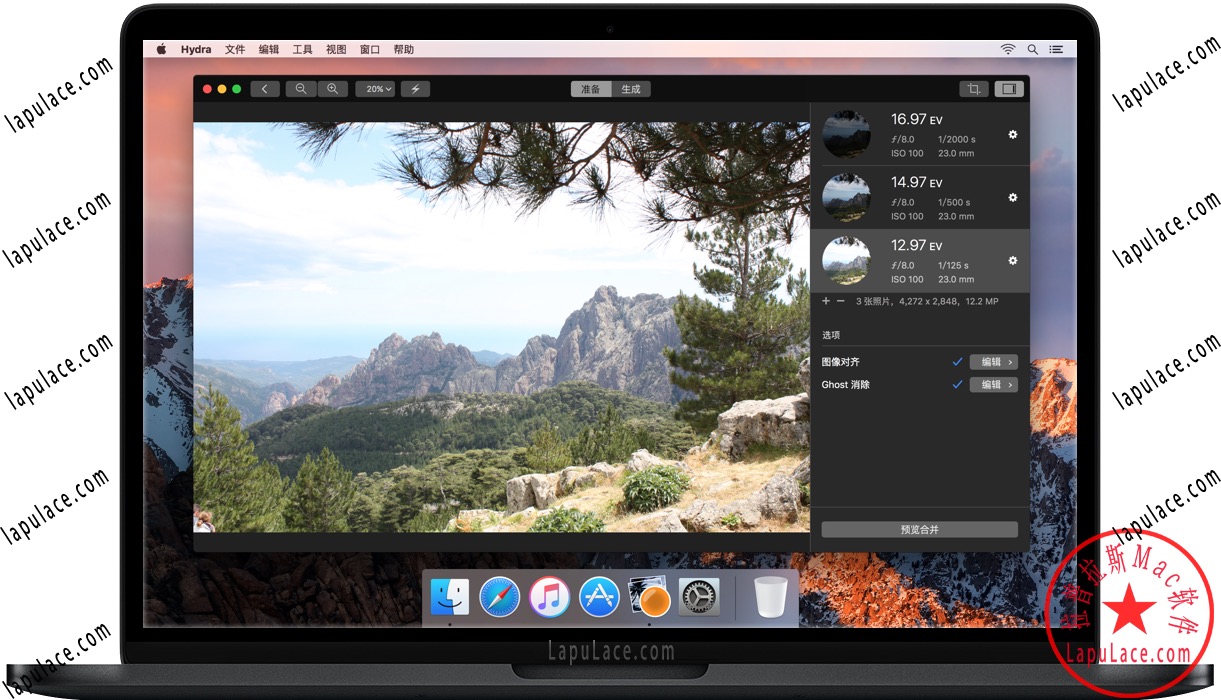Image resolution: width=1221 pixels, height=700 pixels.
Task: Open settings gear for the 12.97 EV photo
Action: click(1011, 261)
